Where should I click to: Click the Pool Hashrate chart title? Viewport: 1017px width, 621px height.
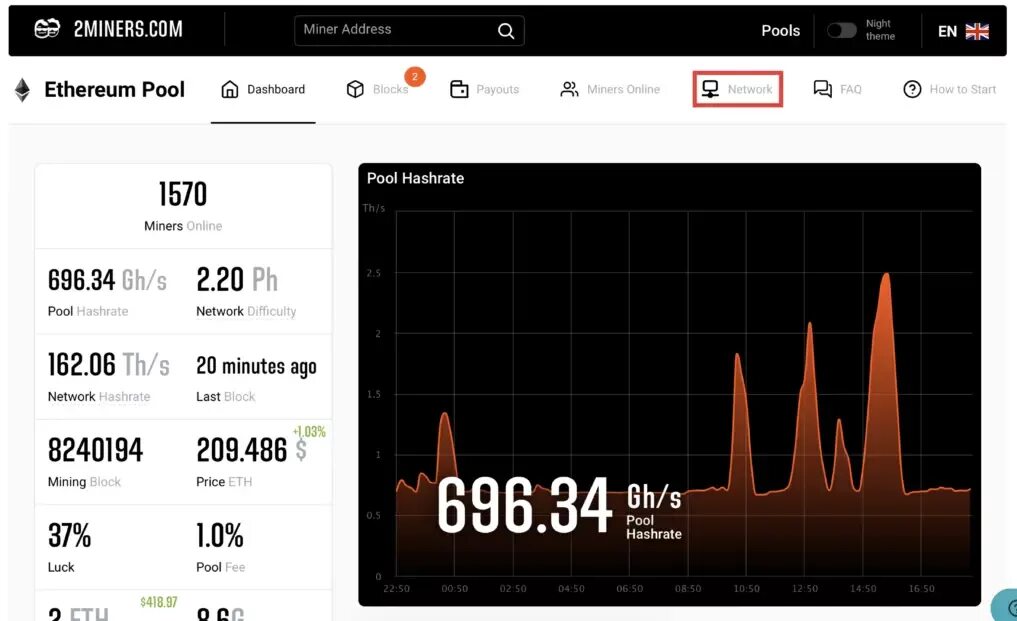pos(415,178)
